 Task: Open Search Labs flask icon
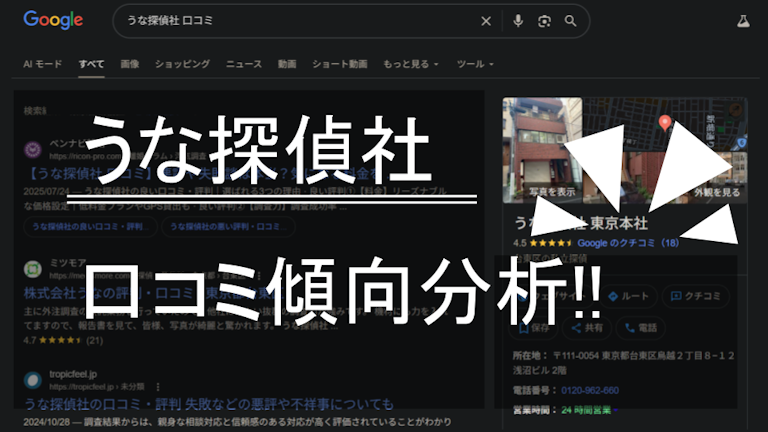click(743, 21)
